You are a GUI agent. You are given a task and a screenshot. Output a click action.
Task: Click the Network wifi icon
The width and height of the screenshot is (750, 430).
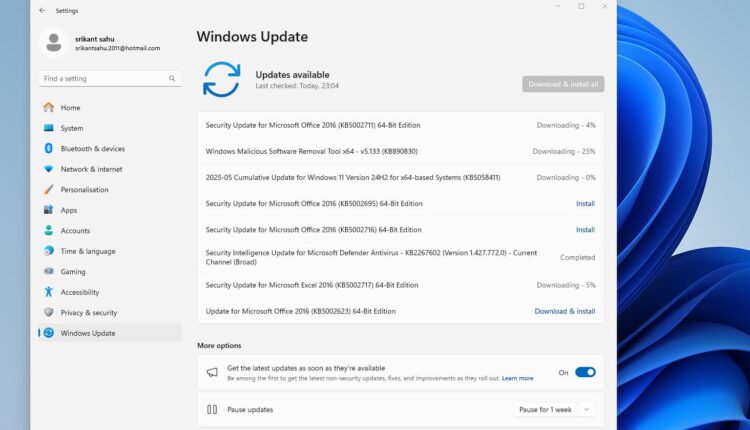pyautogui.click(x=48, y=169)
